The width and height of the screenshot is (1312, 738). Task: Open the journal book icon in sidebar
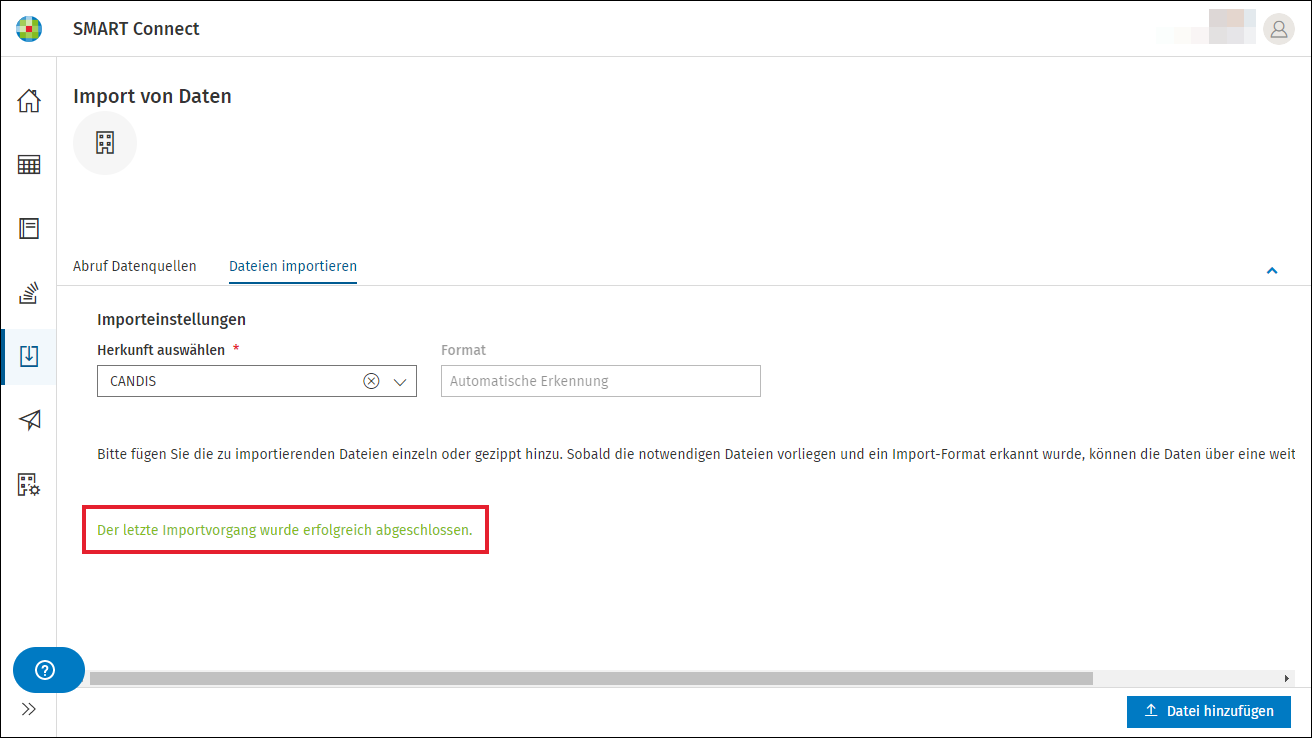(29, 229)
